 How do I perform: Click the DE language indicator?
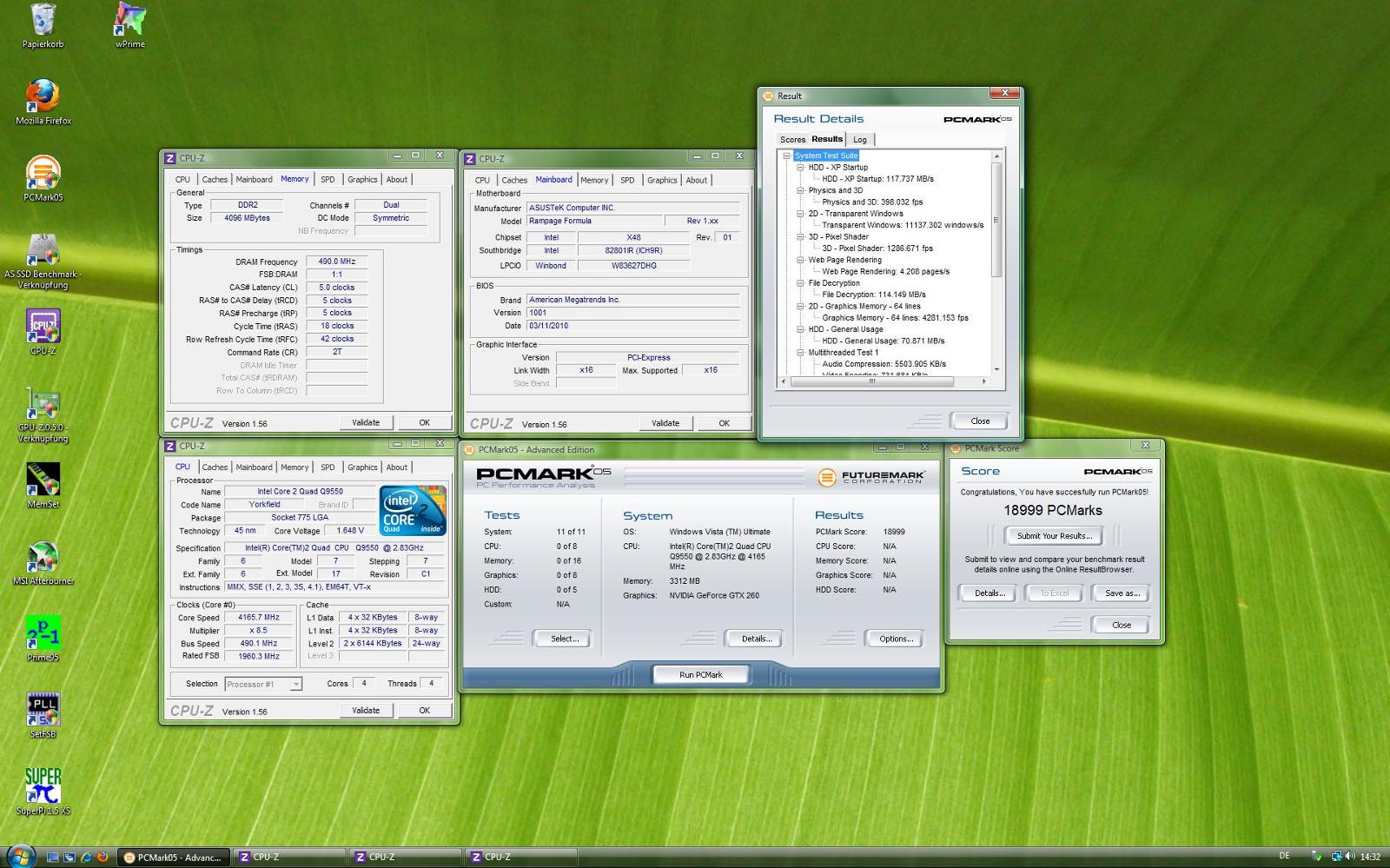1284,857
